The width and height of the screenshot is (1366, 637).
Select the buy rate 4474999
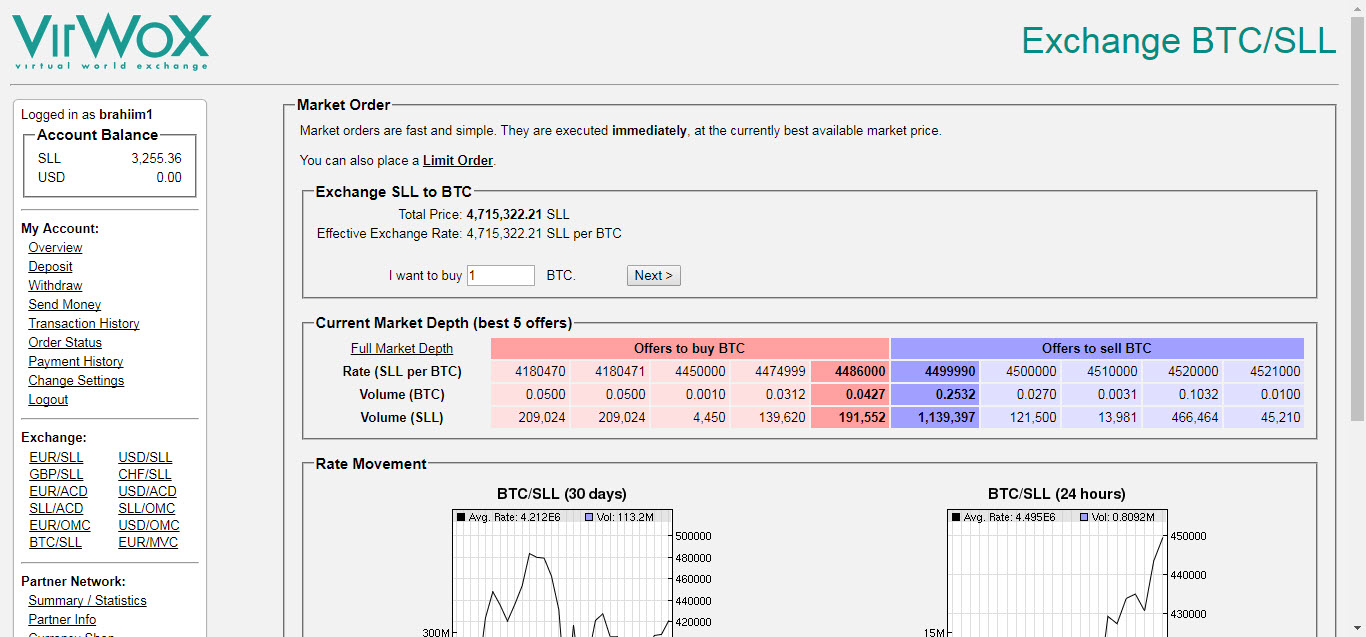(x=771, y=372)
